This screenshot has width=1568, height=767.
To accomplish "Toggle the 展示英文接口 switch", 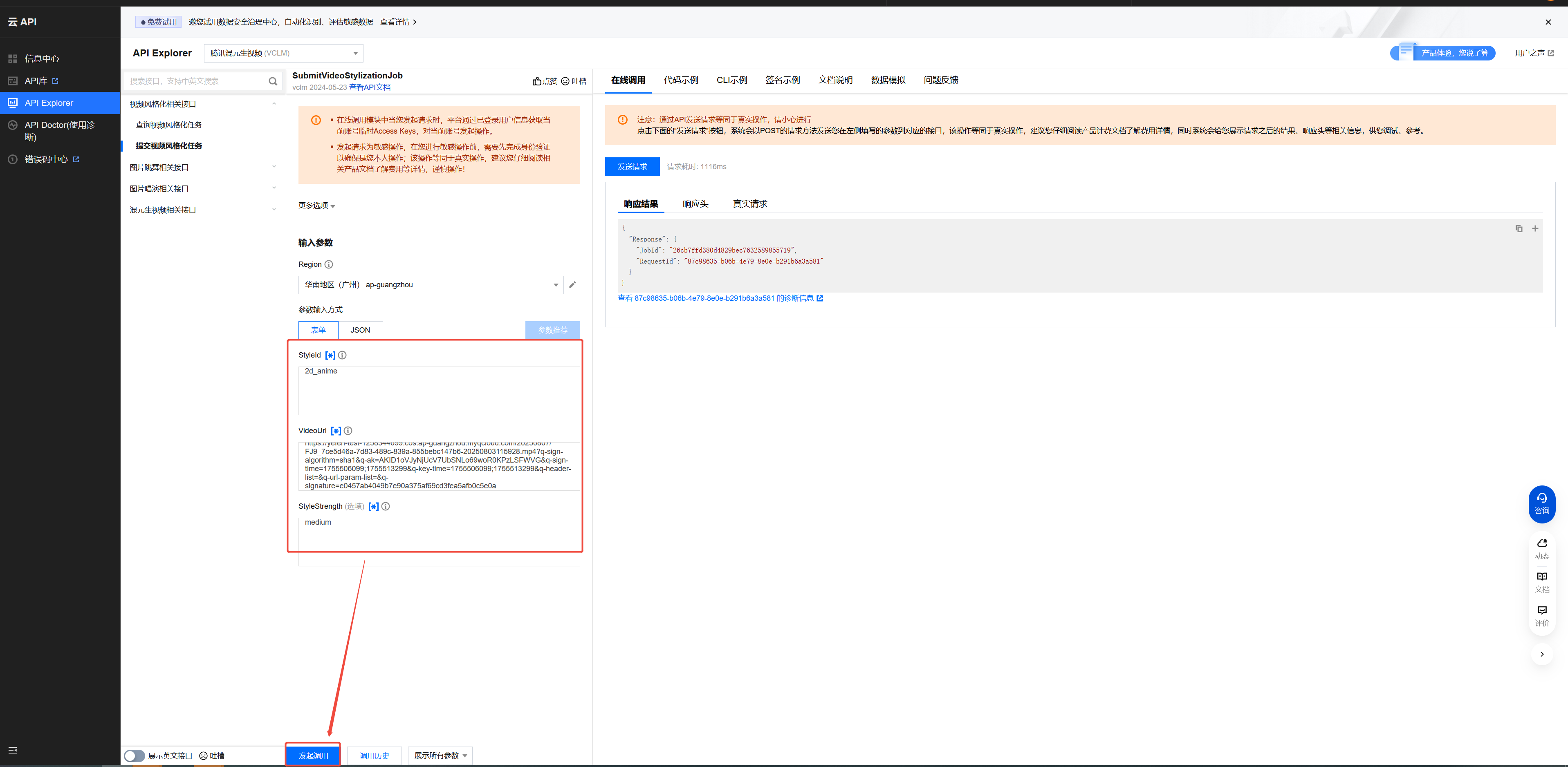I will 135,756.
